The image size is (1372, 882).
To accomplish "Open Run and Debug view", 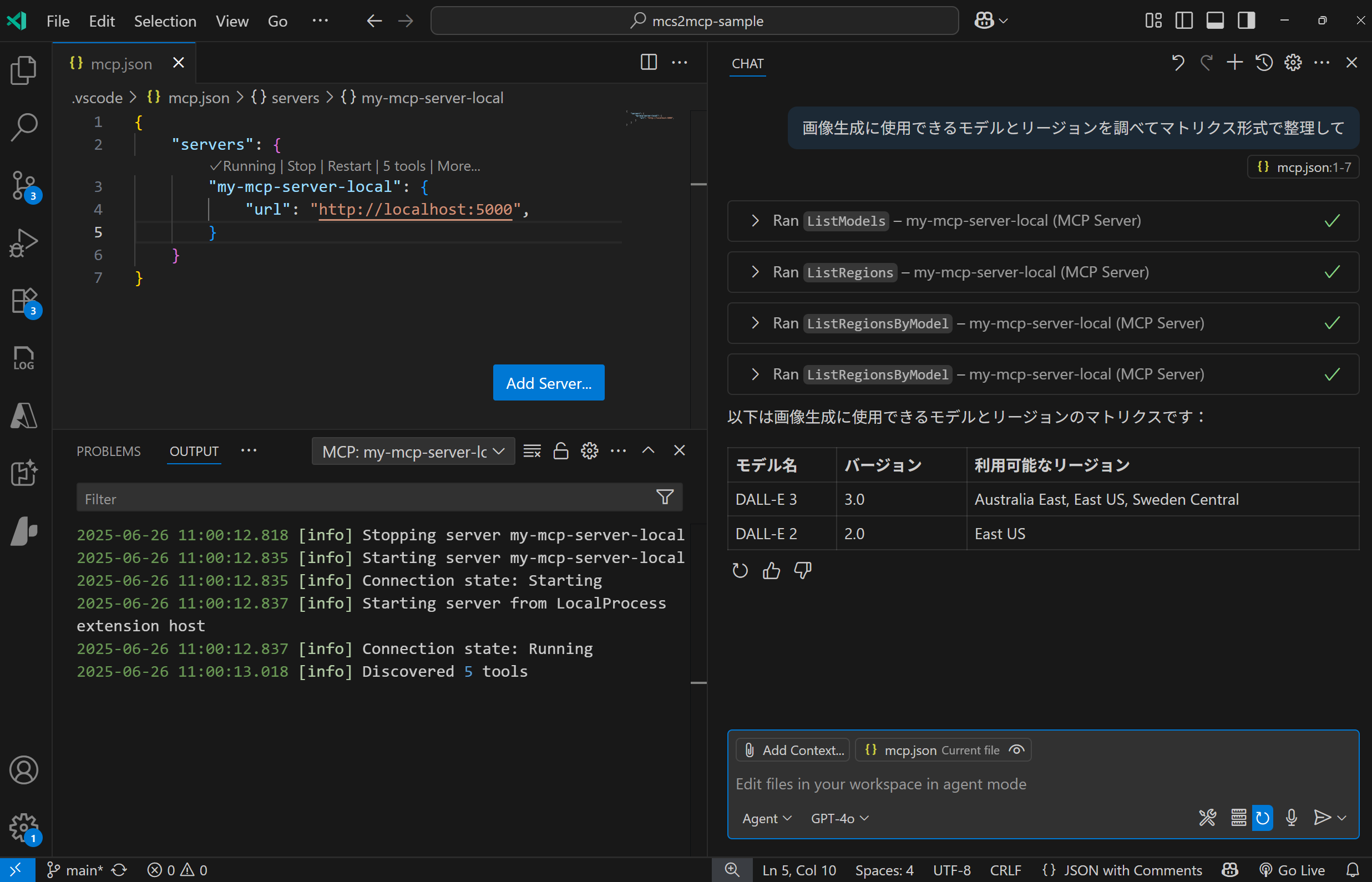I will click(23, 244).
